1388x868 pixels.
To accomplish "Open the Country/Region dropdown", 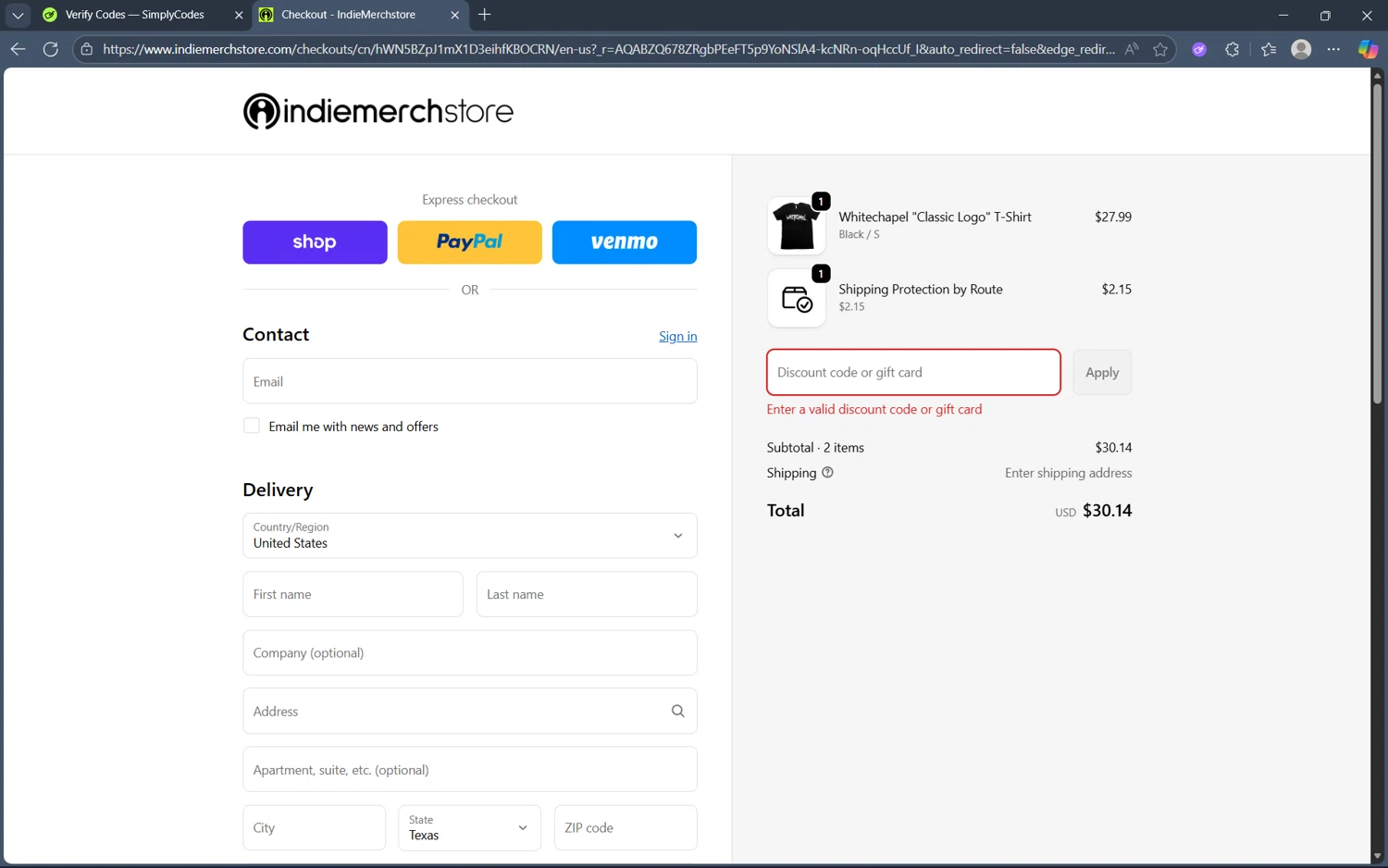I will (x=470, y=536).
